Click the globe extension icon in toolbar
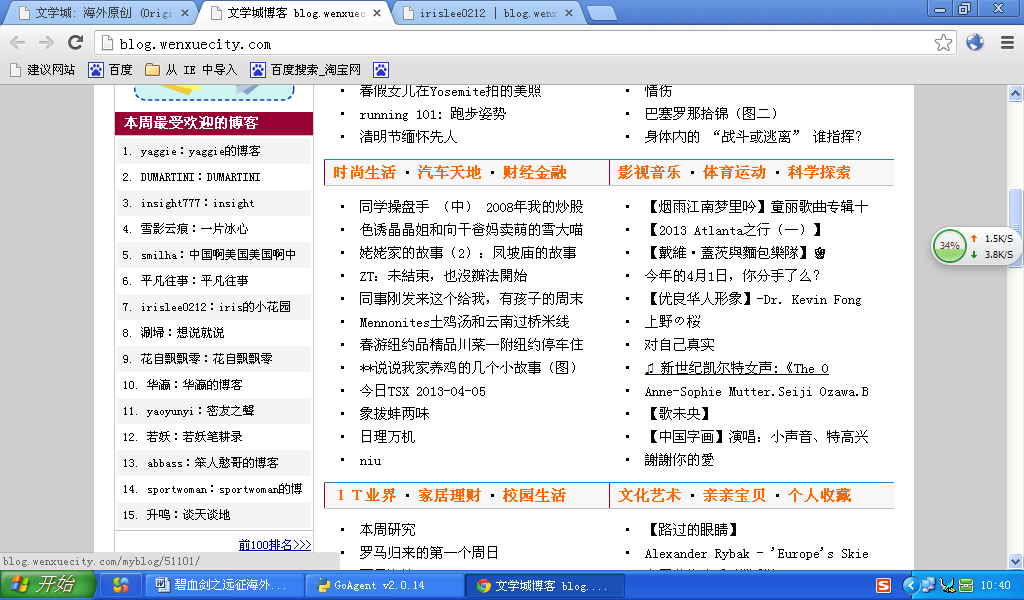 pyautogui.click(x=975, y=43)
